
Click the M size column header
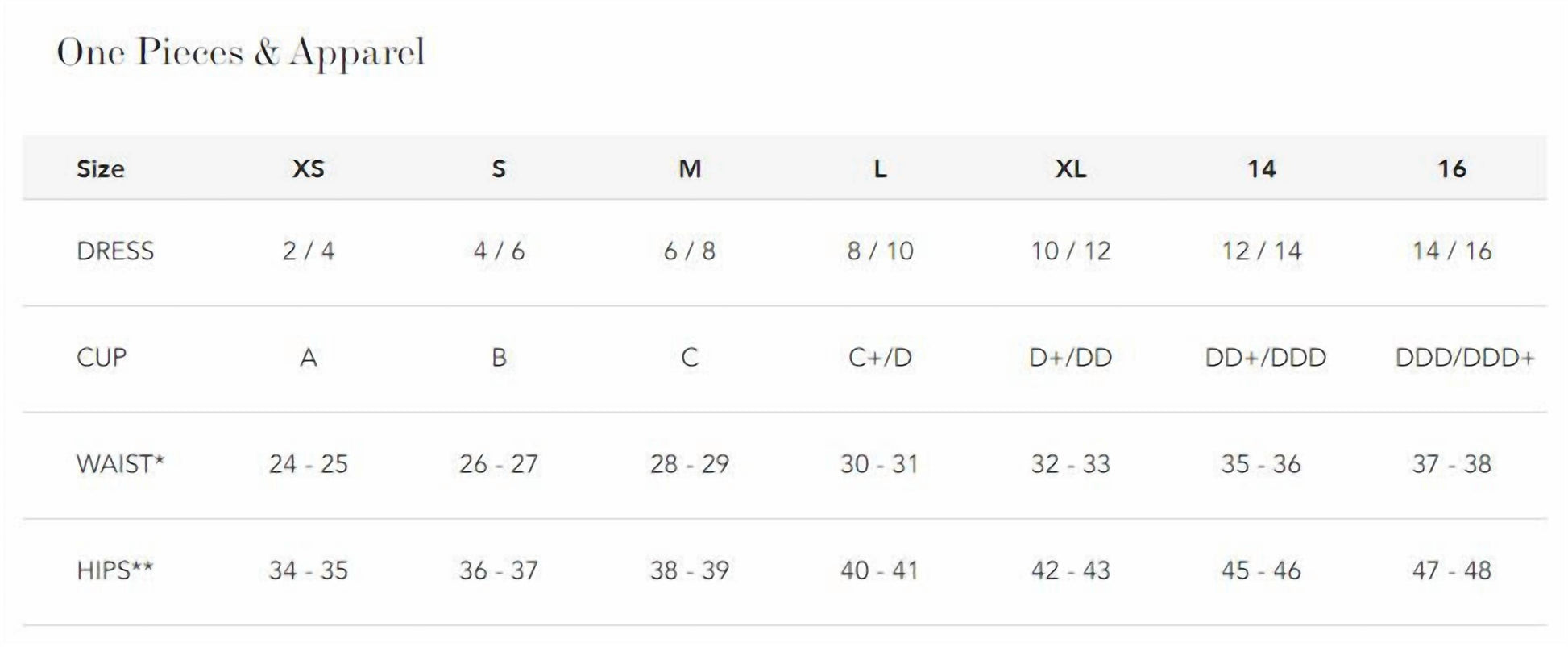[x=690, y=168]
